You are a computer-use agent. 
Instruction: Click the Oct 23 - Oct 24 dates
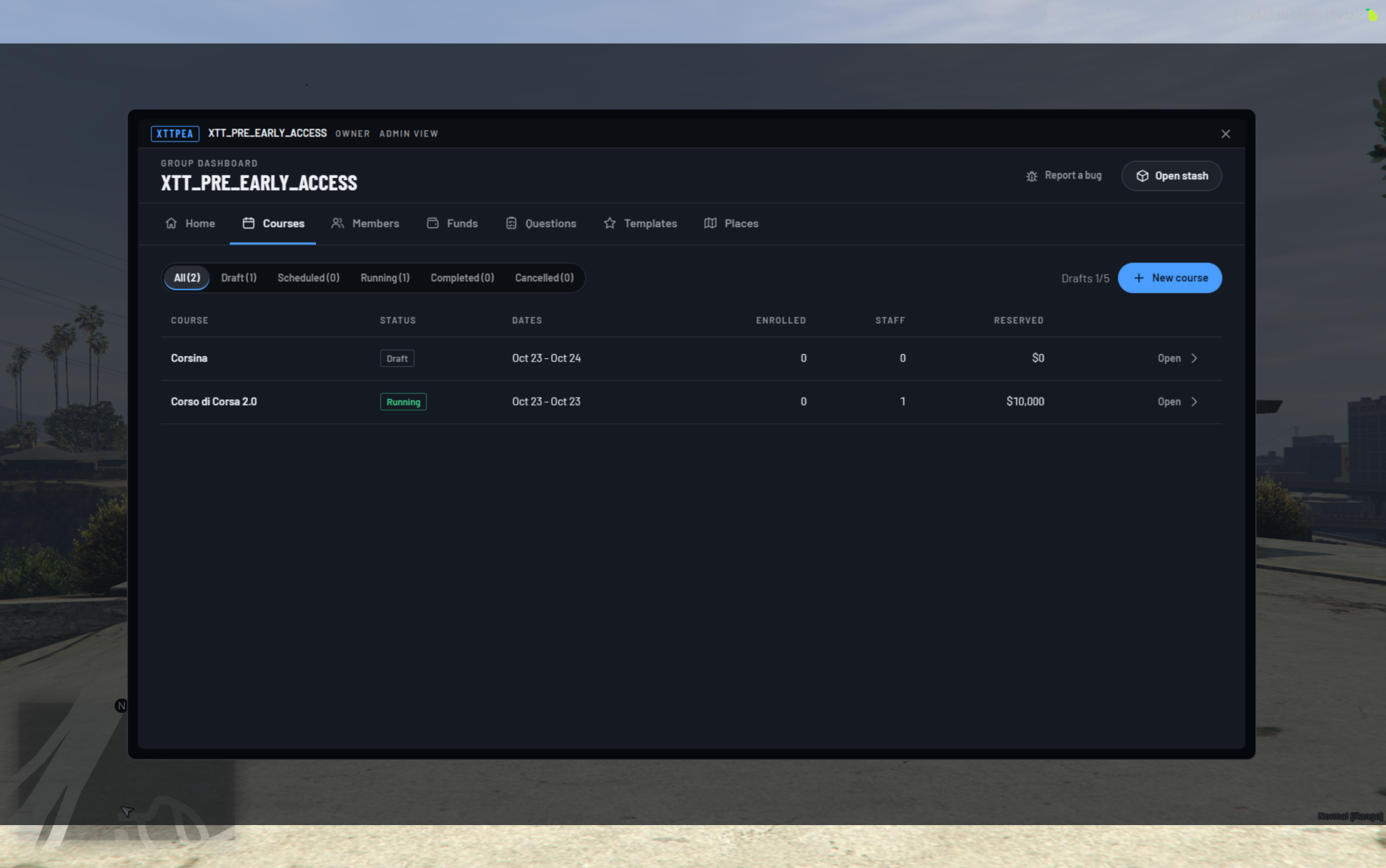(546, 358)
